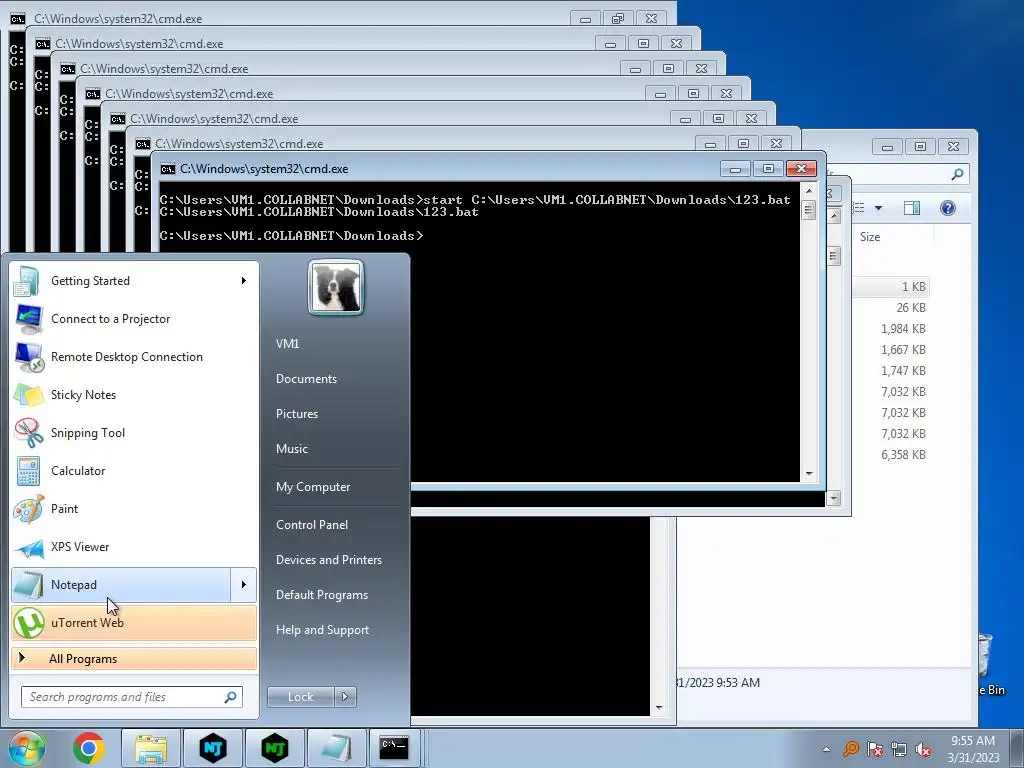This screenshot has width=1024, height=768.
Task: Open Calculator from Start menu
Action: (x=134, y=470)
